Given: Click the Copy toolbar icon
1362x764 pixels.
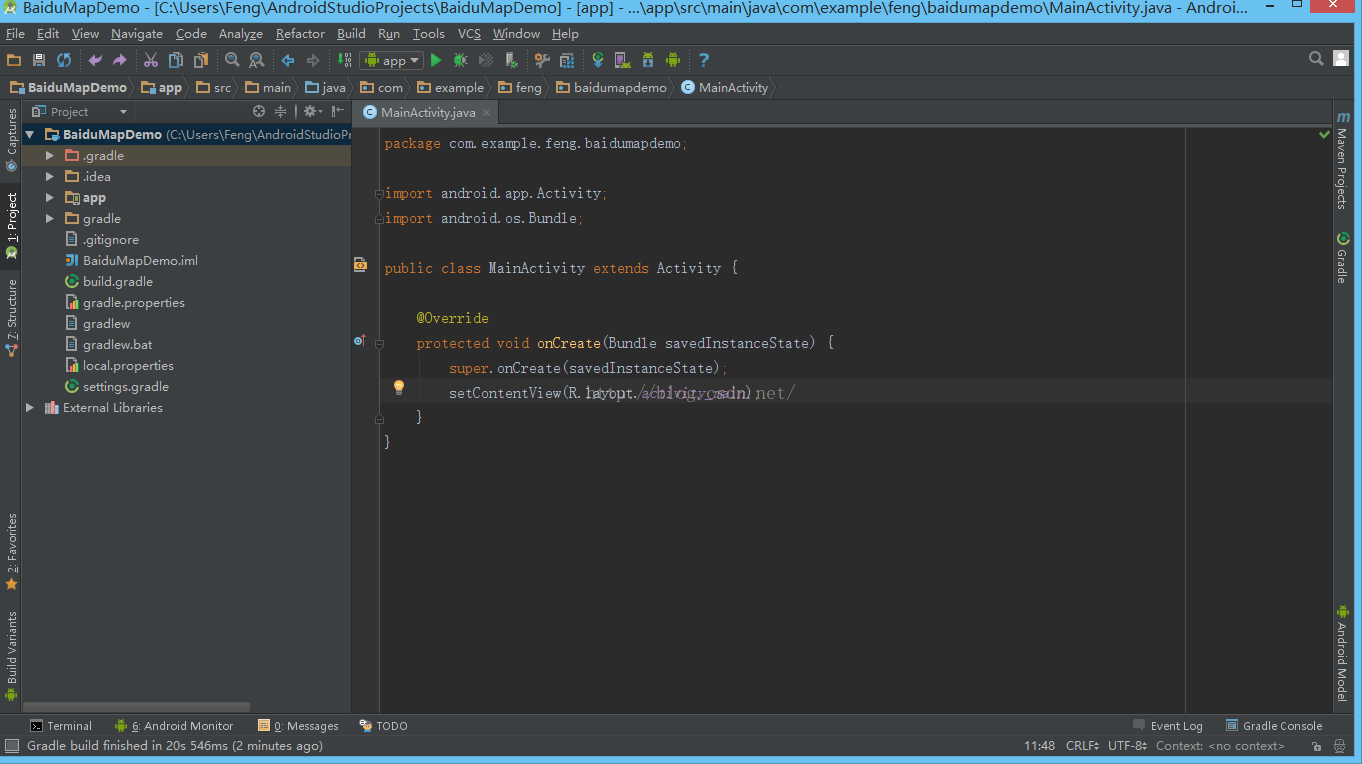Looking at the screenshot, I should pyautogui.click(x=176, y=60).
